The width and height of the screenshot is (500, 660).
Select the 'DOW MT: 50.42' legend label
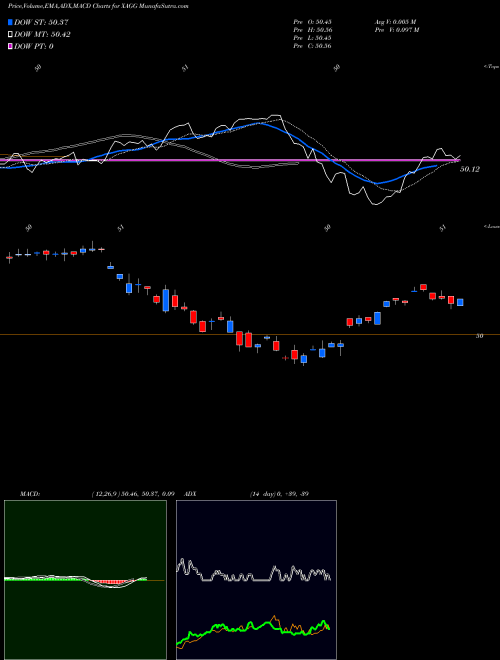pos(42,35)
